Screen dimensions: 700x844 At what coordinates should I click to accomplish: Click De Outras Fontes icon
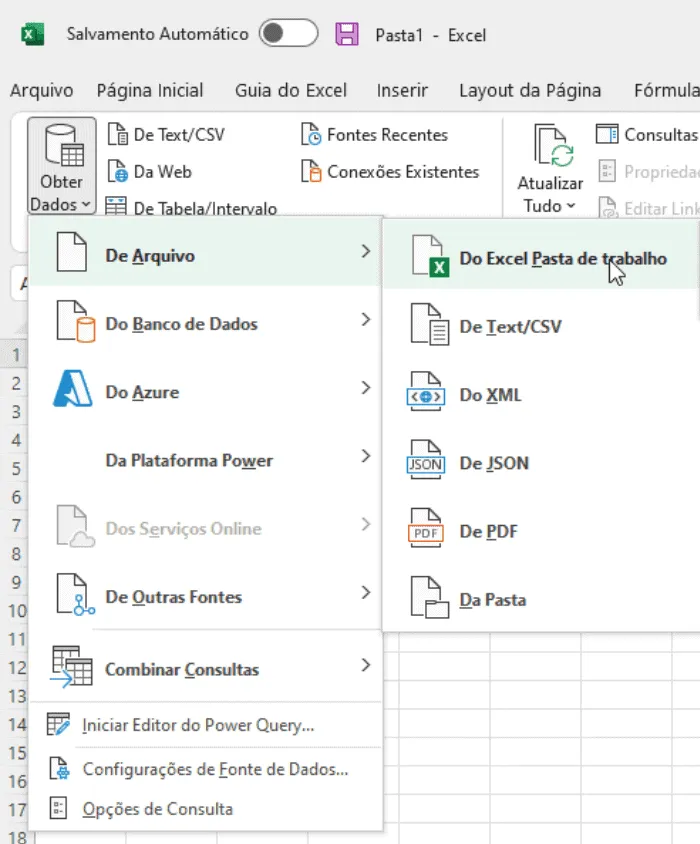(x=75, y=594)
